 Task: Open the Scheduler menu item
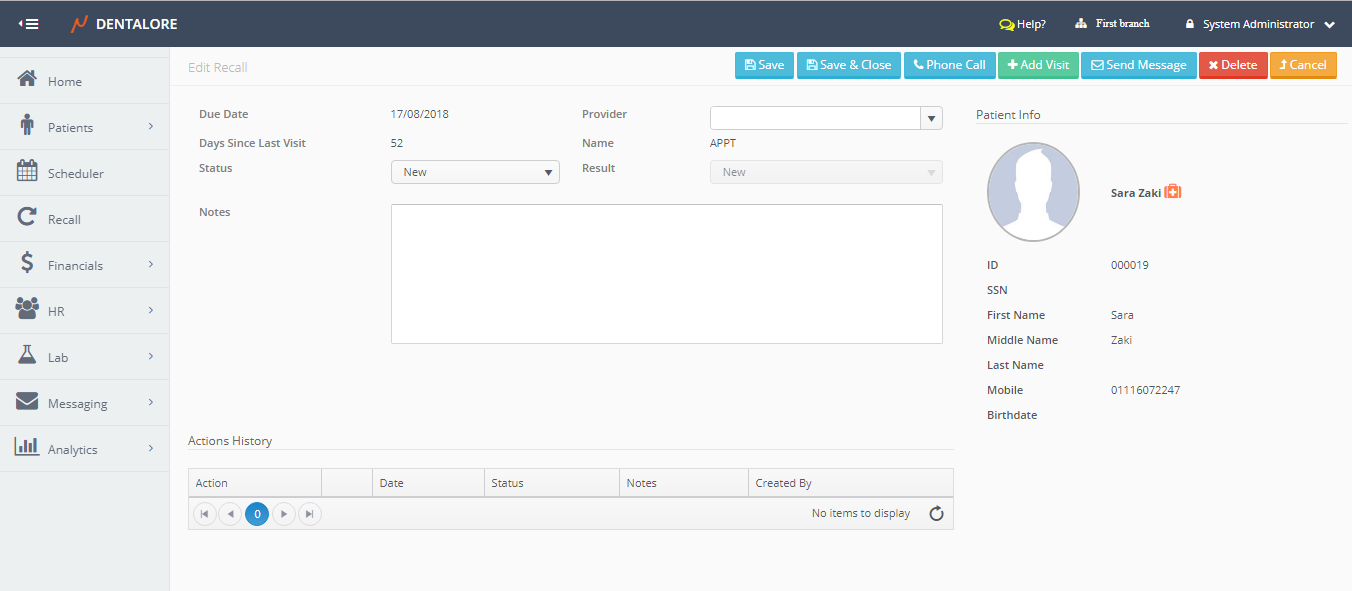[75, 173]
